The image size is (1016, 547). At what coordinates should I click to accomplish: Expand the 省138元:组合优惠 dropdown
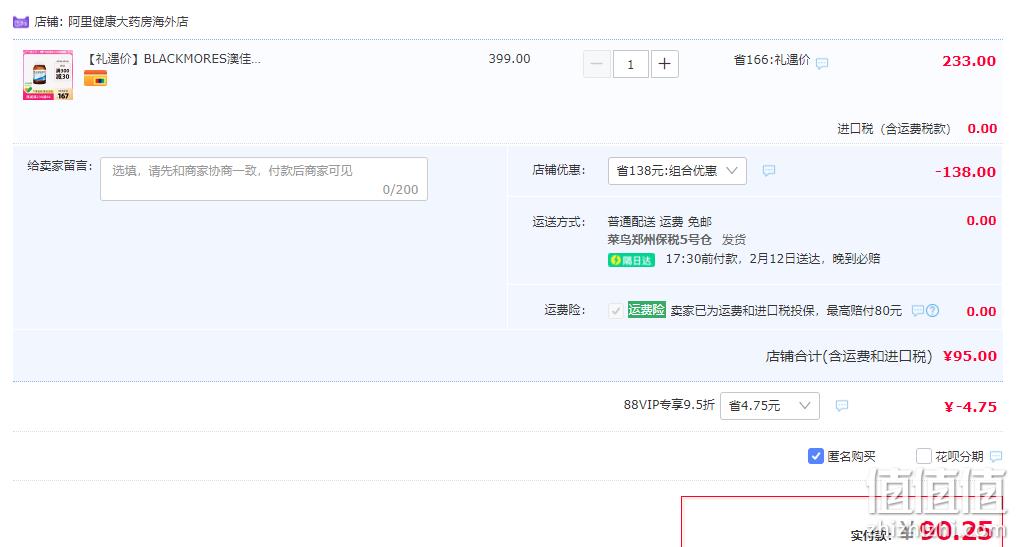coord(677,171)
